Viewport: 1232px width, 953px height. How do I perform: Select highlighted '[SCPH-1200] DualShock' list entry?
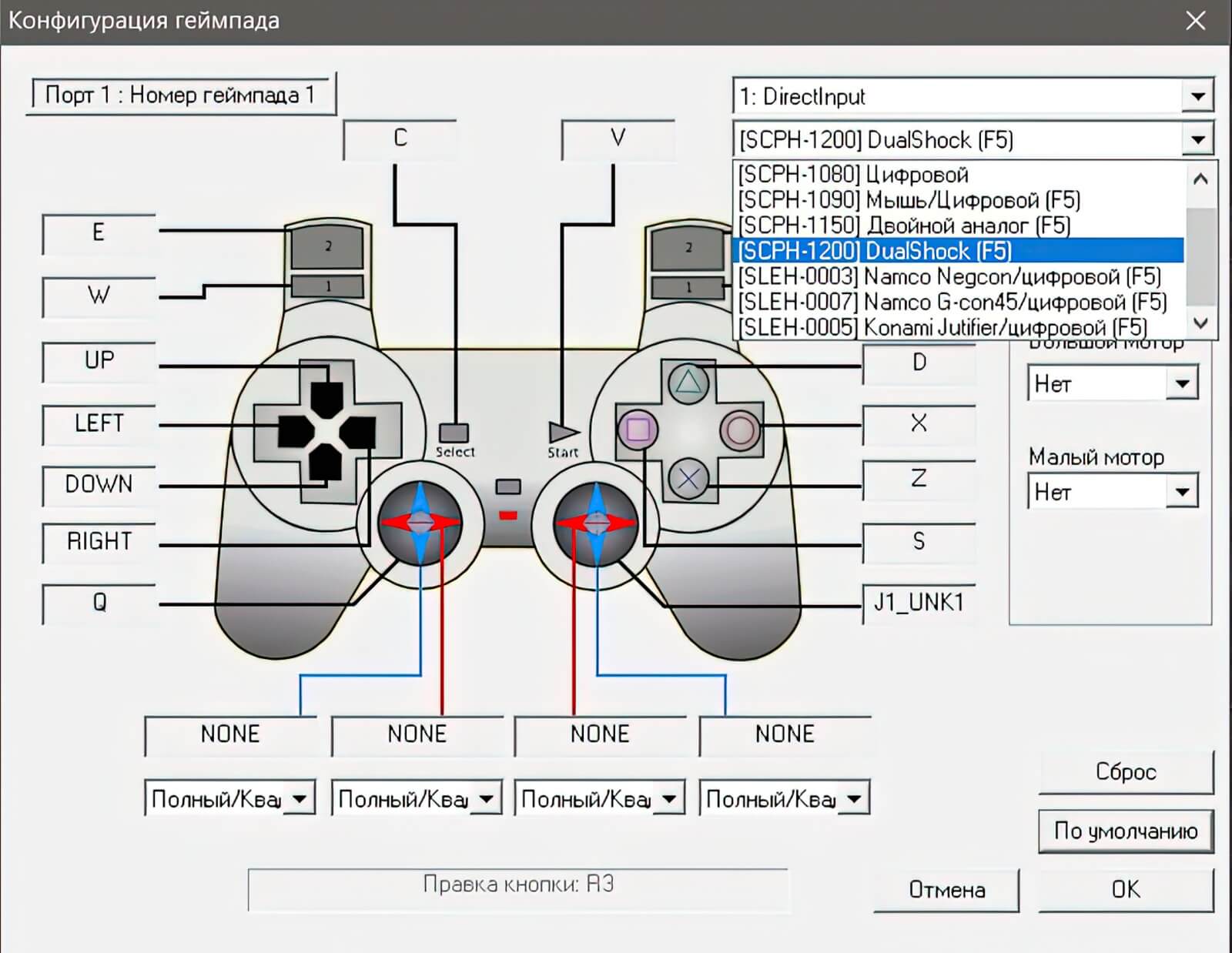[x=959, y=251]
